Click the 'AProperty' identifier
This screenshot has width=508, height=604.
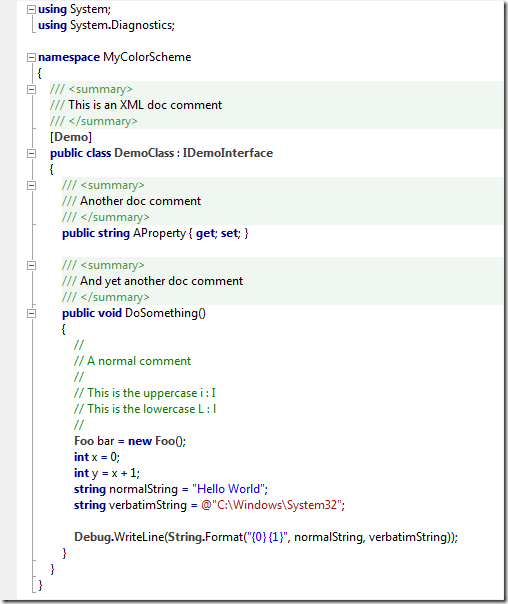pos(159,233)
